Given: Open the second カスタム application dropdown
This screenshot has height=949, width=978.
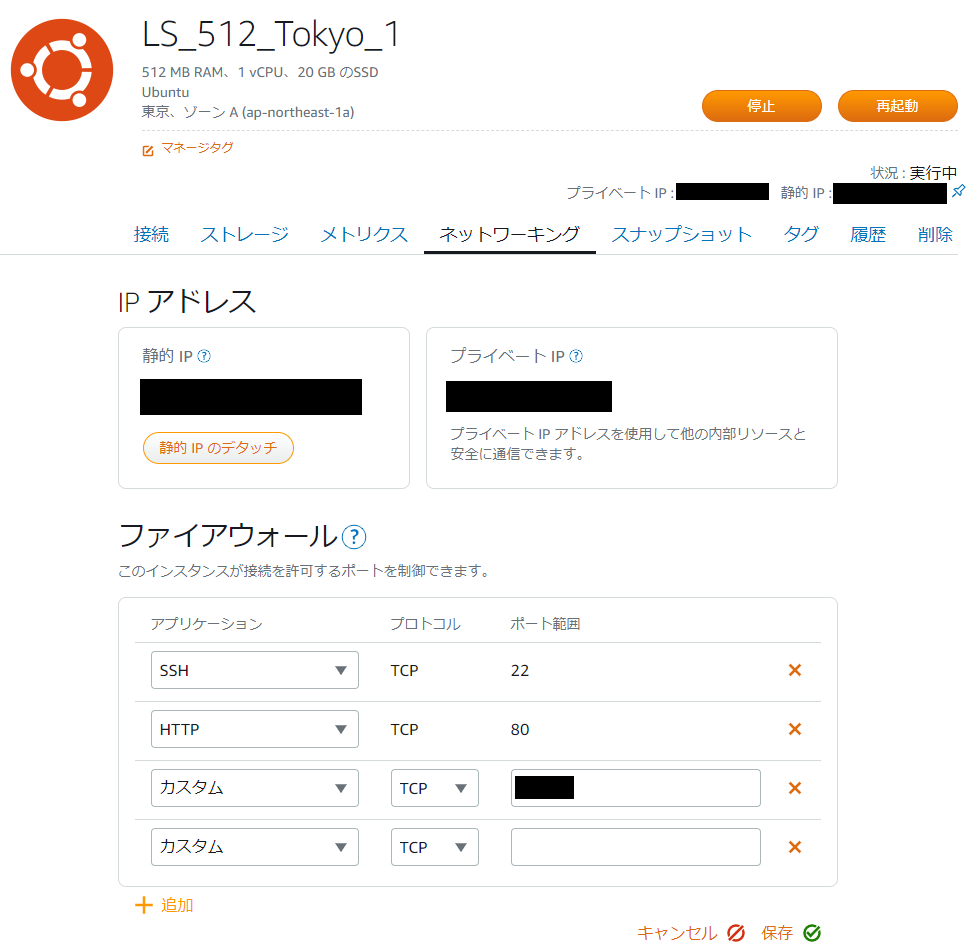Looking at the screenshot, I should coord(255,847).
